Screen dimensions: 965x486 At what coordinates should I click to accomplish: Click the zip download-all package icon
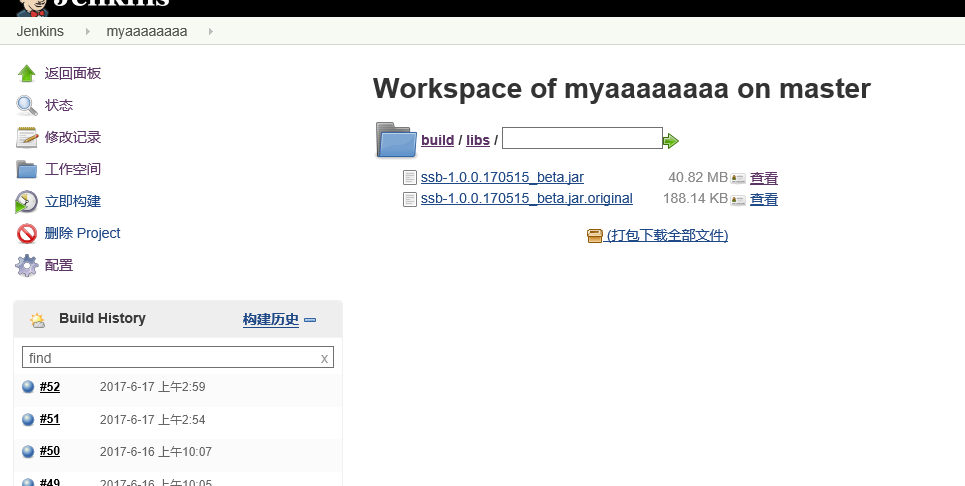[594, 236]
